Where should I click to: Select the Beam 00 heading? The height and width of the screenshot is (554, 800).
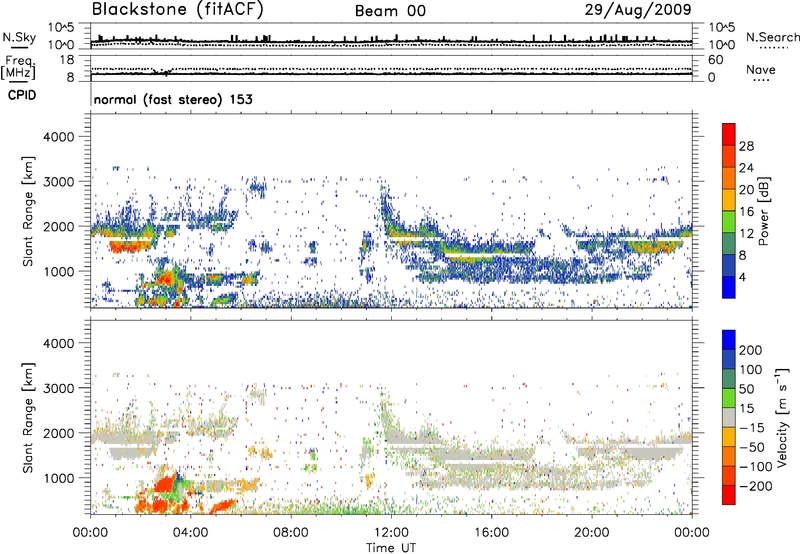coord(390,11)
